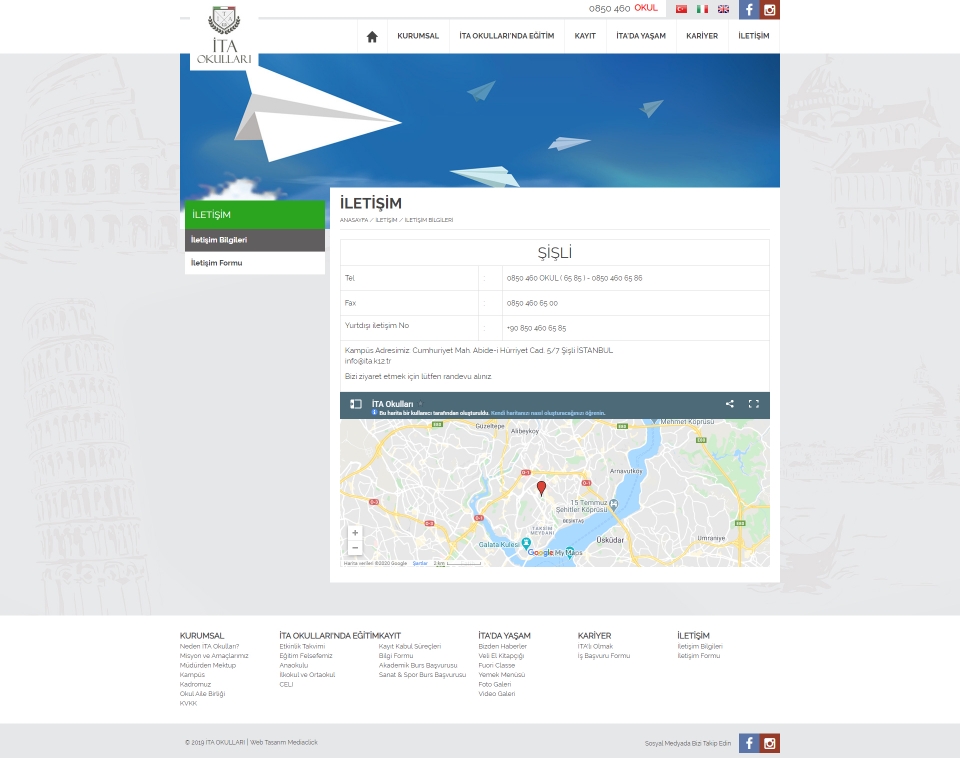The width and height of the screenshot is (960, 758).
Task: Share the map using share icon
Action: click(x=730, y=404)
